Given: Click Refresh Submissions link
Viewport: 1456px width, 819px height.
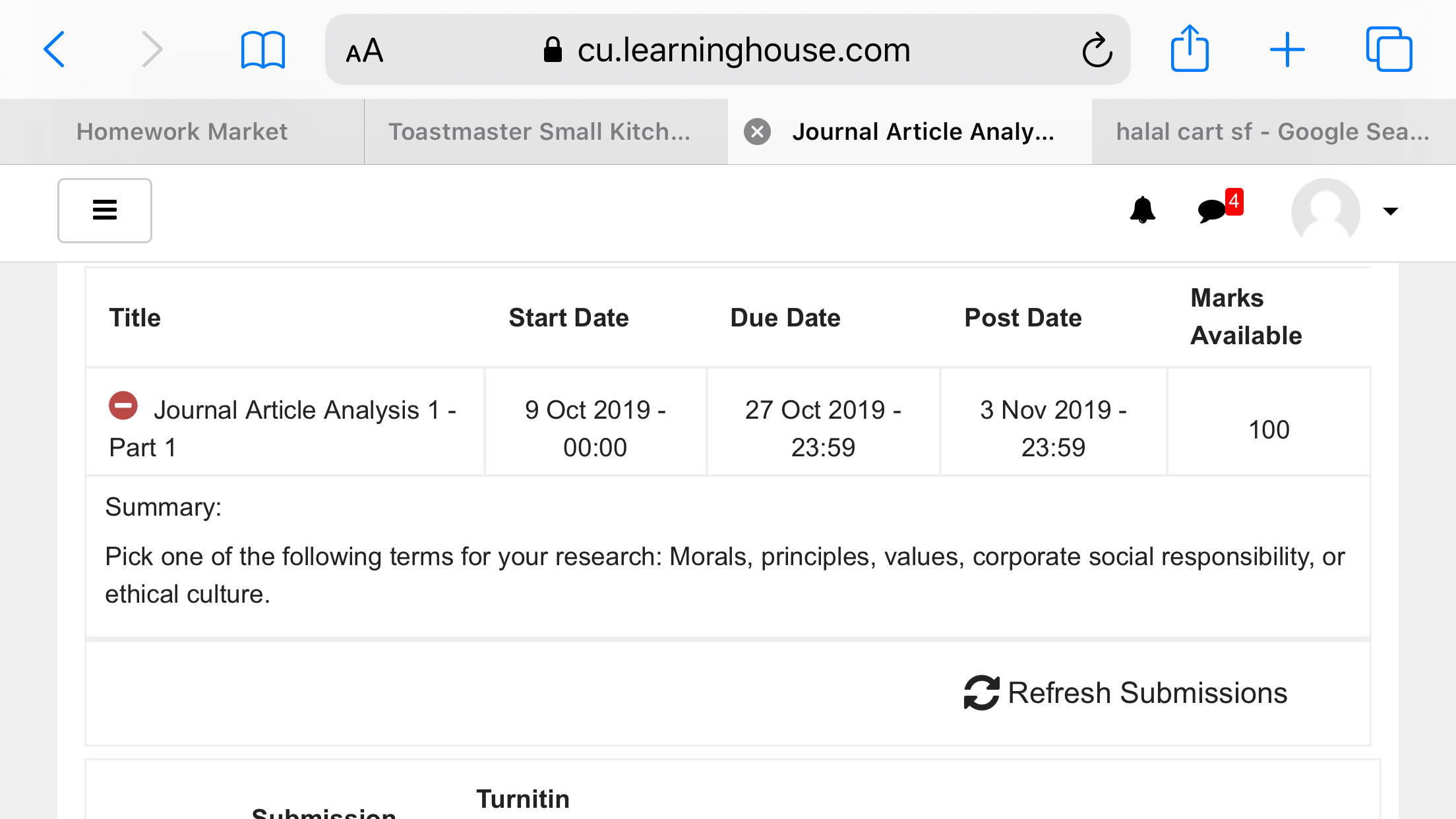Looking at the screenshot, I should (1125, 693).
